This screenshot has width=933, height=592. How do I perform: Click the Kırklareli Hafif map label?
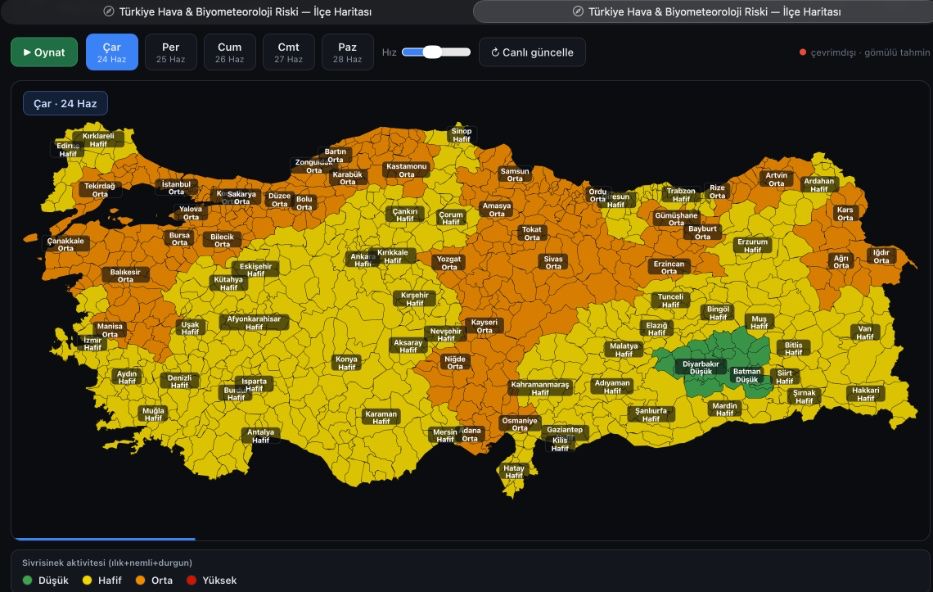click(x=98, y=140)
